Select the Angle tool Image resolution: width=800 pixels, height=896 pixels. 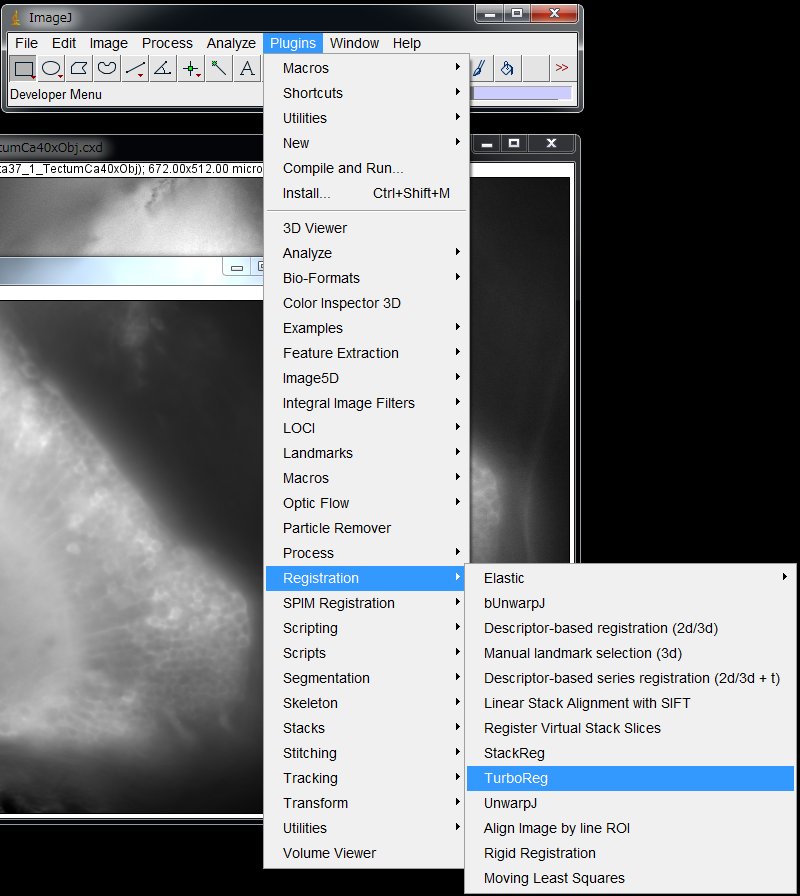(x=163, y=69)
